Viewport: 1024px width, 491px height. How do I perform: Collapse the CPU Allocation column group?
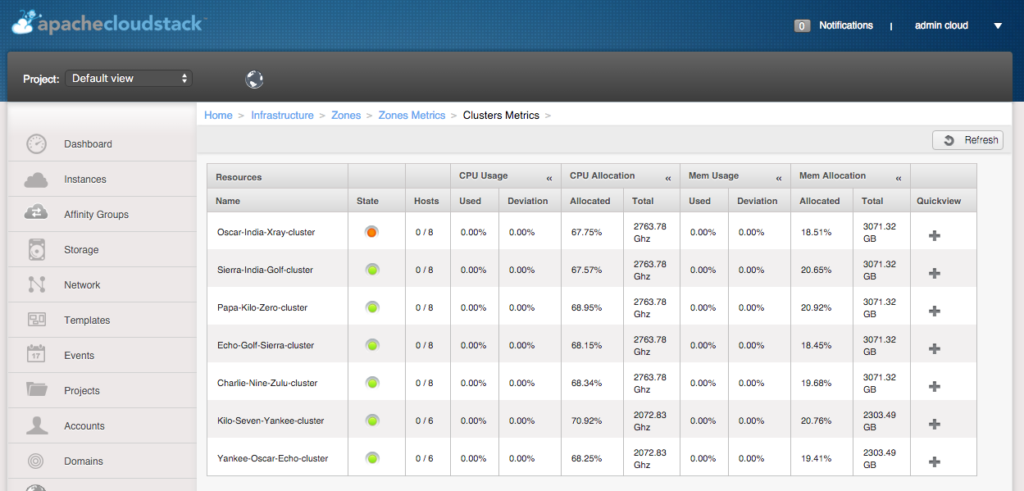tap(668, 177)
